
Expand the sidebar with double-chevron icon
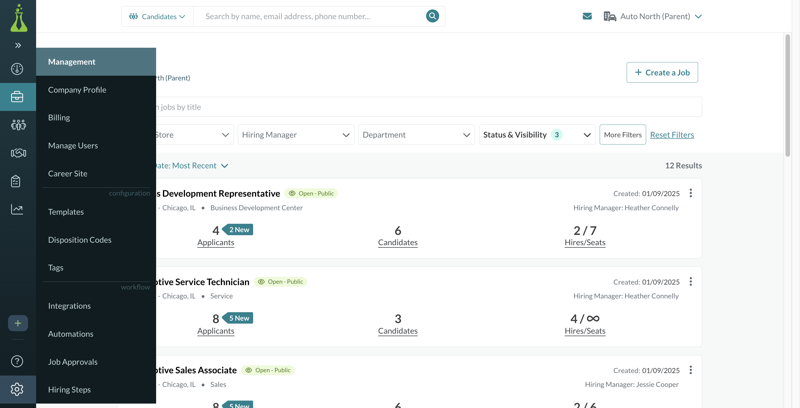click(18, 45)
